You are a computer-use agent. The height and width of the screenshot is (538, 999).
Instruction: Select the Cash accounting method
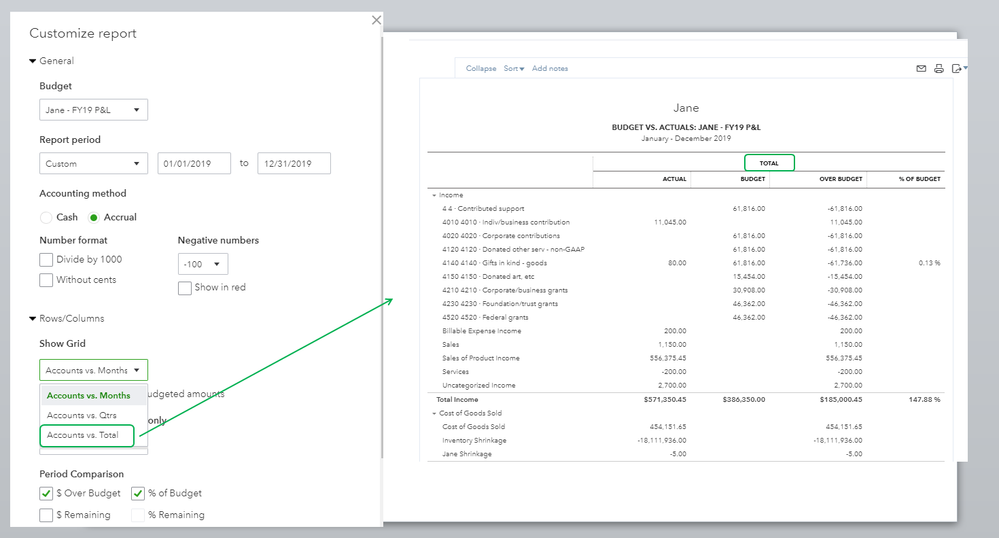(x=46, y=217)
